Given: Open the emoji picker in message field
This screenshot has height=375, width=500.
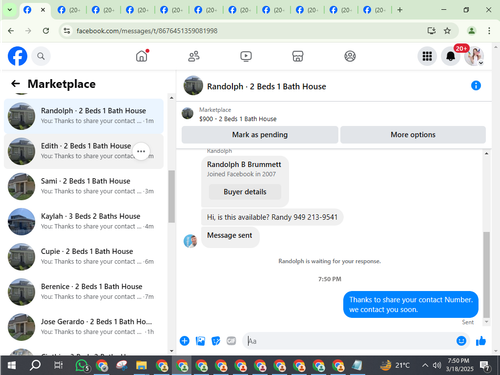Looking at the screenshot, I should (461, 341).
